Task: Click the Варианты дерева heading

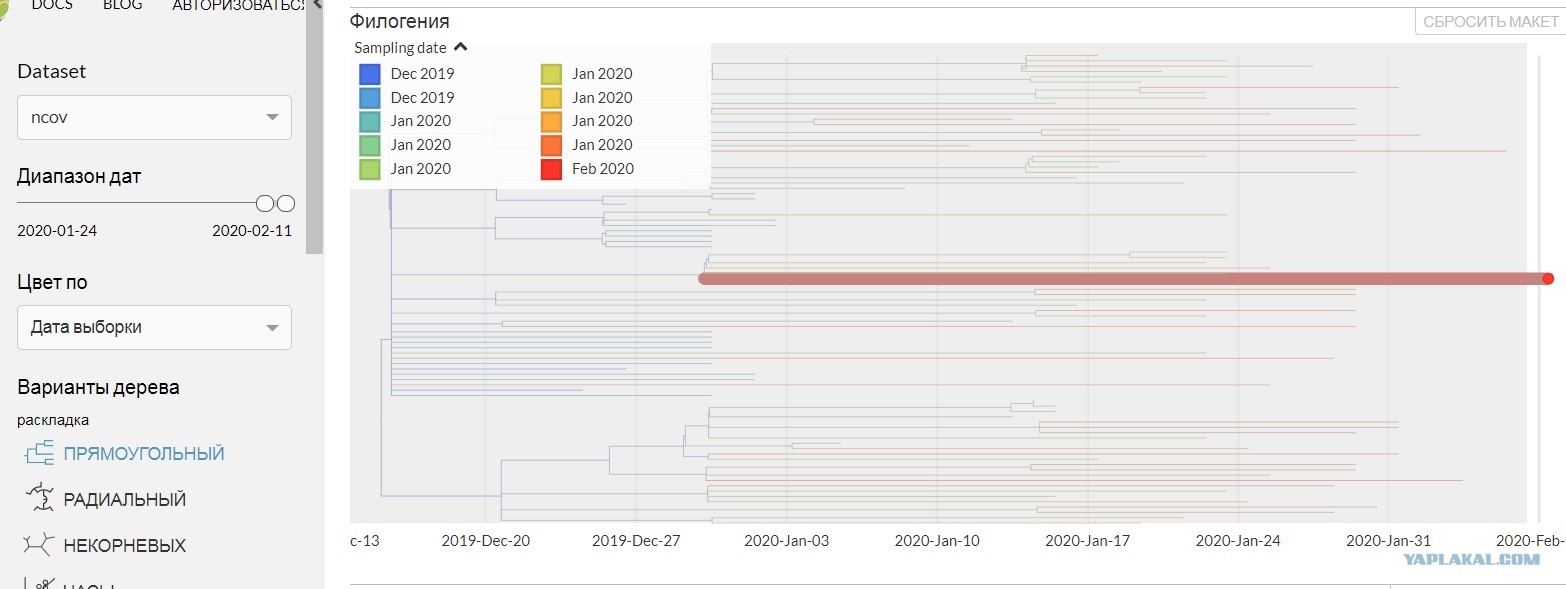Action: pyautogui.click(x=98, y=388)
